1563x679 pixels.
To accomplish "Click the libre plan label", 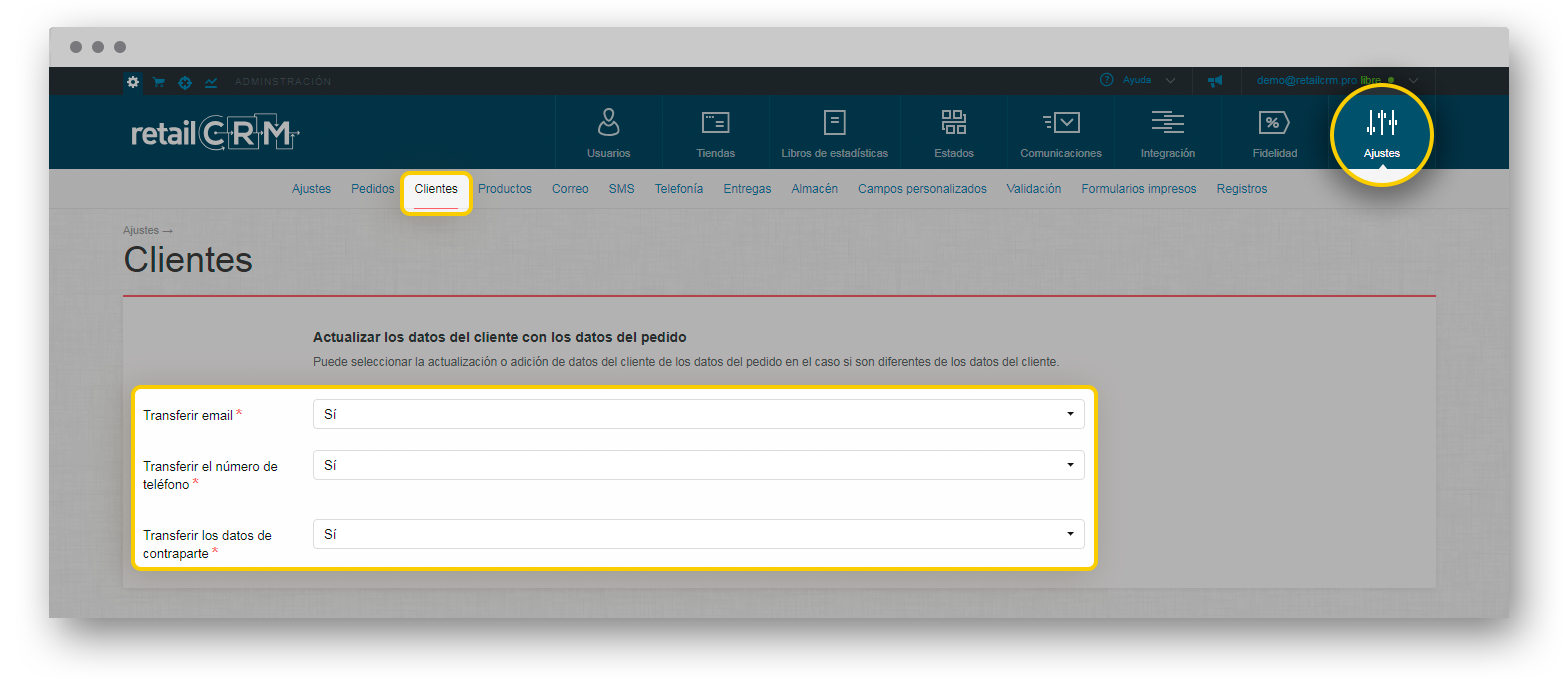I will point(1370,80).
